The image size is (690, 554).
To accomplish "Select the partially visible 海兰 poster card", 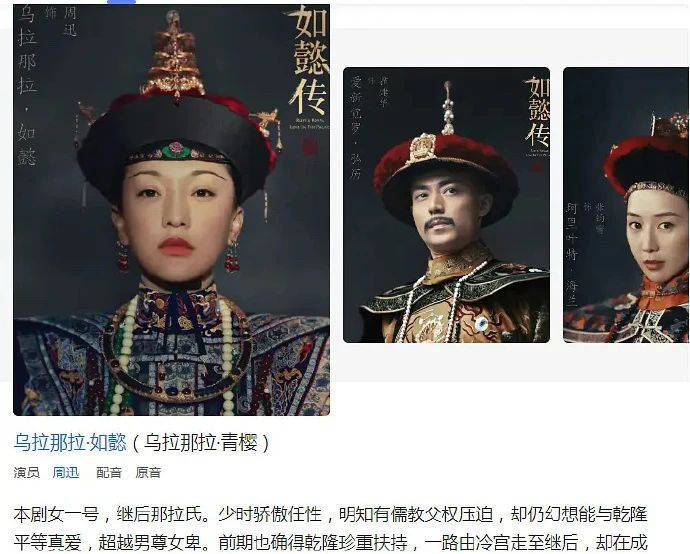I will [626, 205].
